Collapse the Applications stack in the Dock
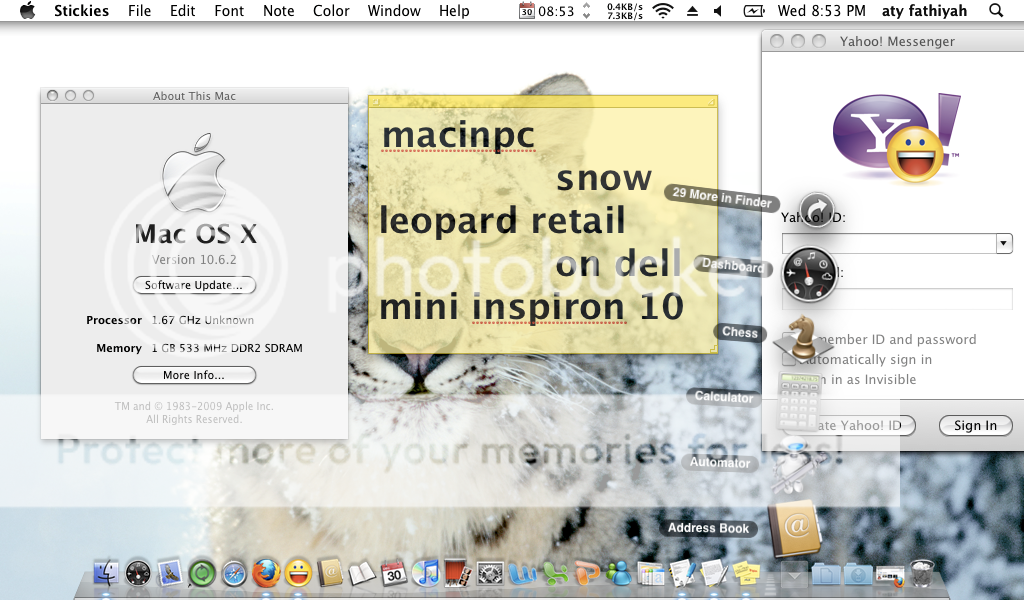Image resolution: width=1024 pixels, height=600 pixels. (x=794, y=575)
